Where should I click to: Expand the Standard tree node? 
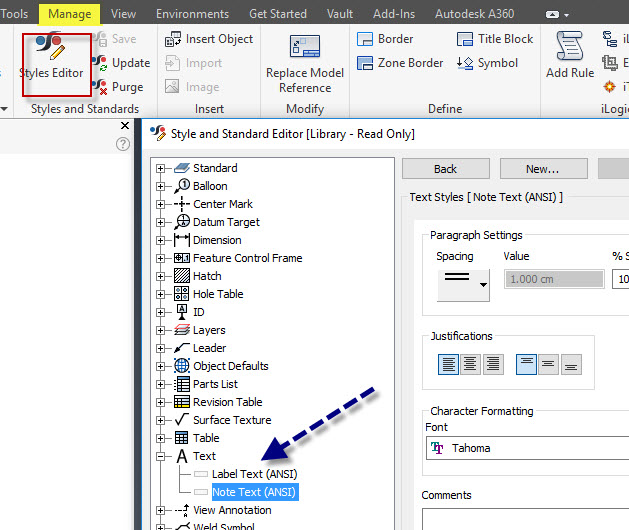[160, 168]
